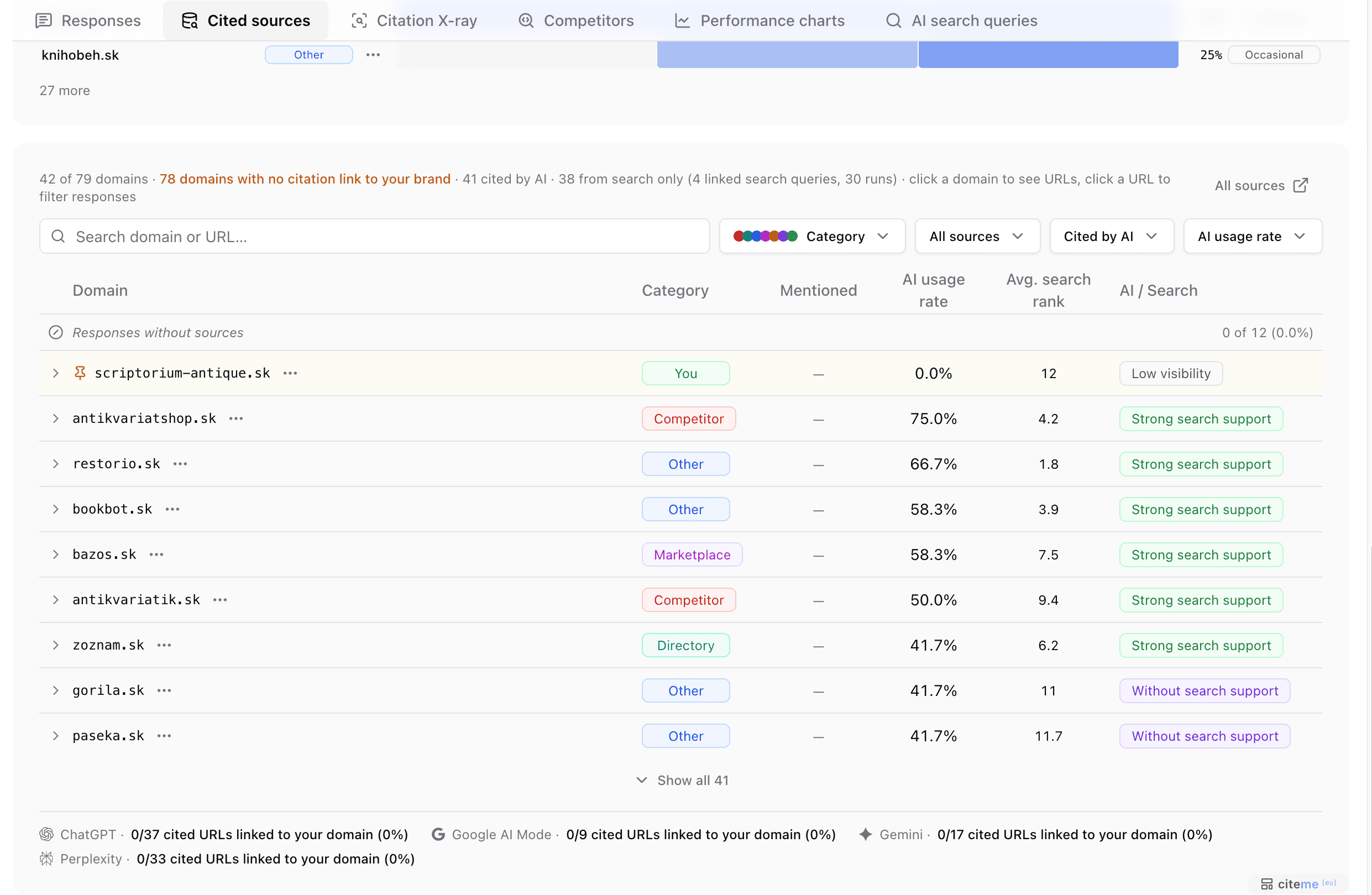
Task: Expand the restorio.sk row
Action: 55,464
